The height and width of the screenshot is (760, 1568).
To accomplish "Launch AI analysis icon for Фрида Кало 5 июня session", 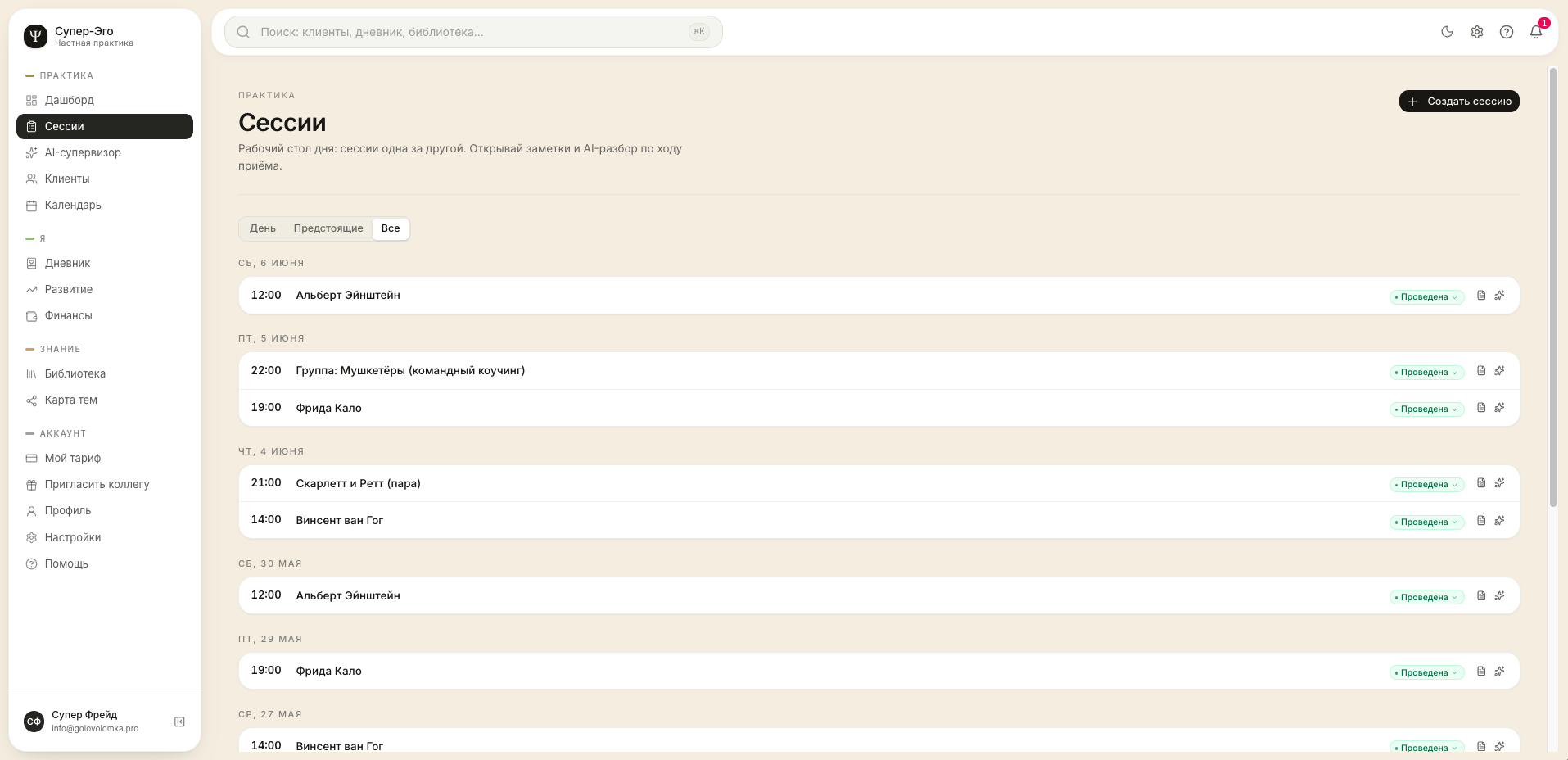I will tap(1500, 408).
